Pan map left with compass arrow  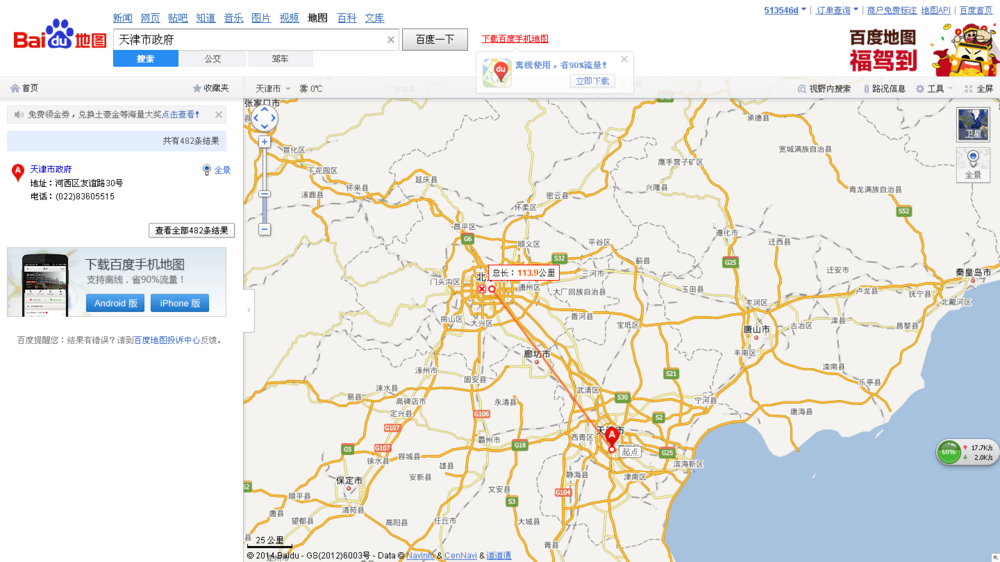[x=256, y=118]
